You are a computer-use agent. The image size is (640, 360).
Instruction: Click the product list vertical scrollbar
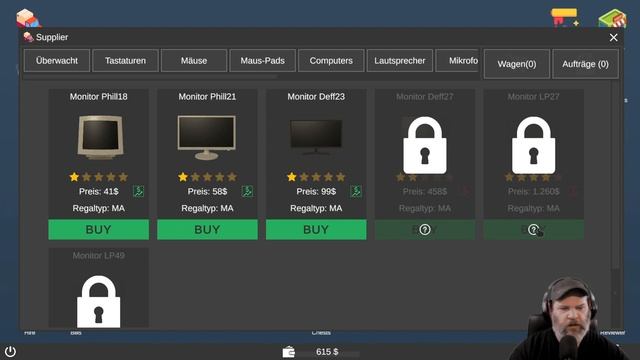click(615, 176)
